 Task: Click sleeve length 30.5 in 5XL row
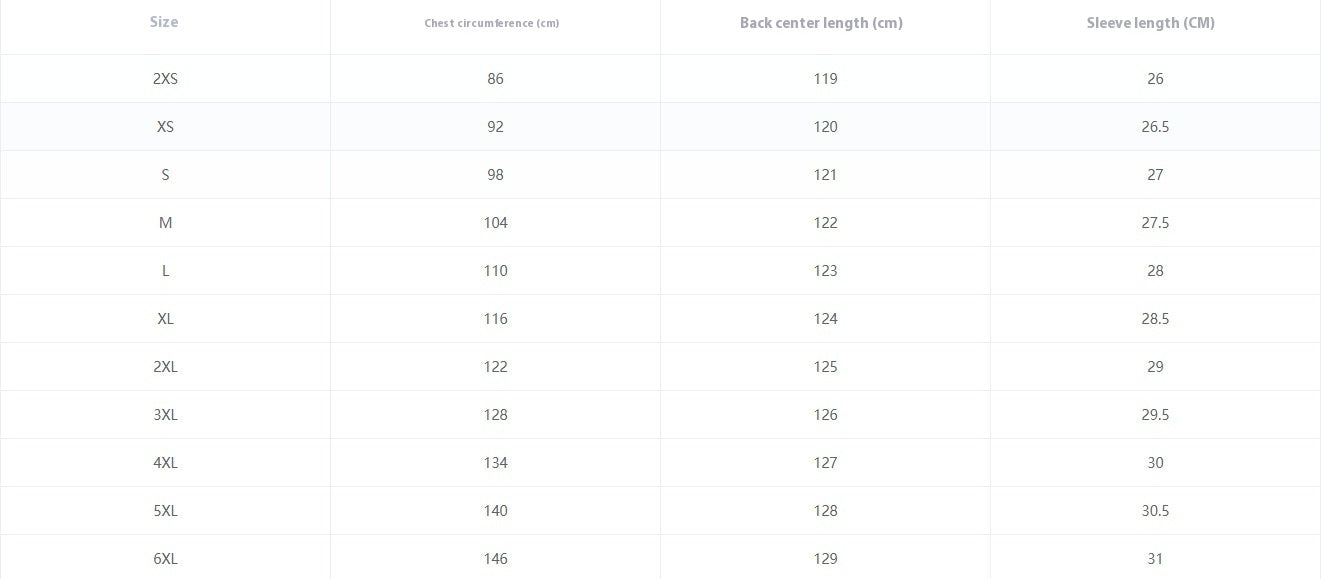click(x=1155, y=511)
